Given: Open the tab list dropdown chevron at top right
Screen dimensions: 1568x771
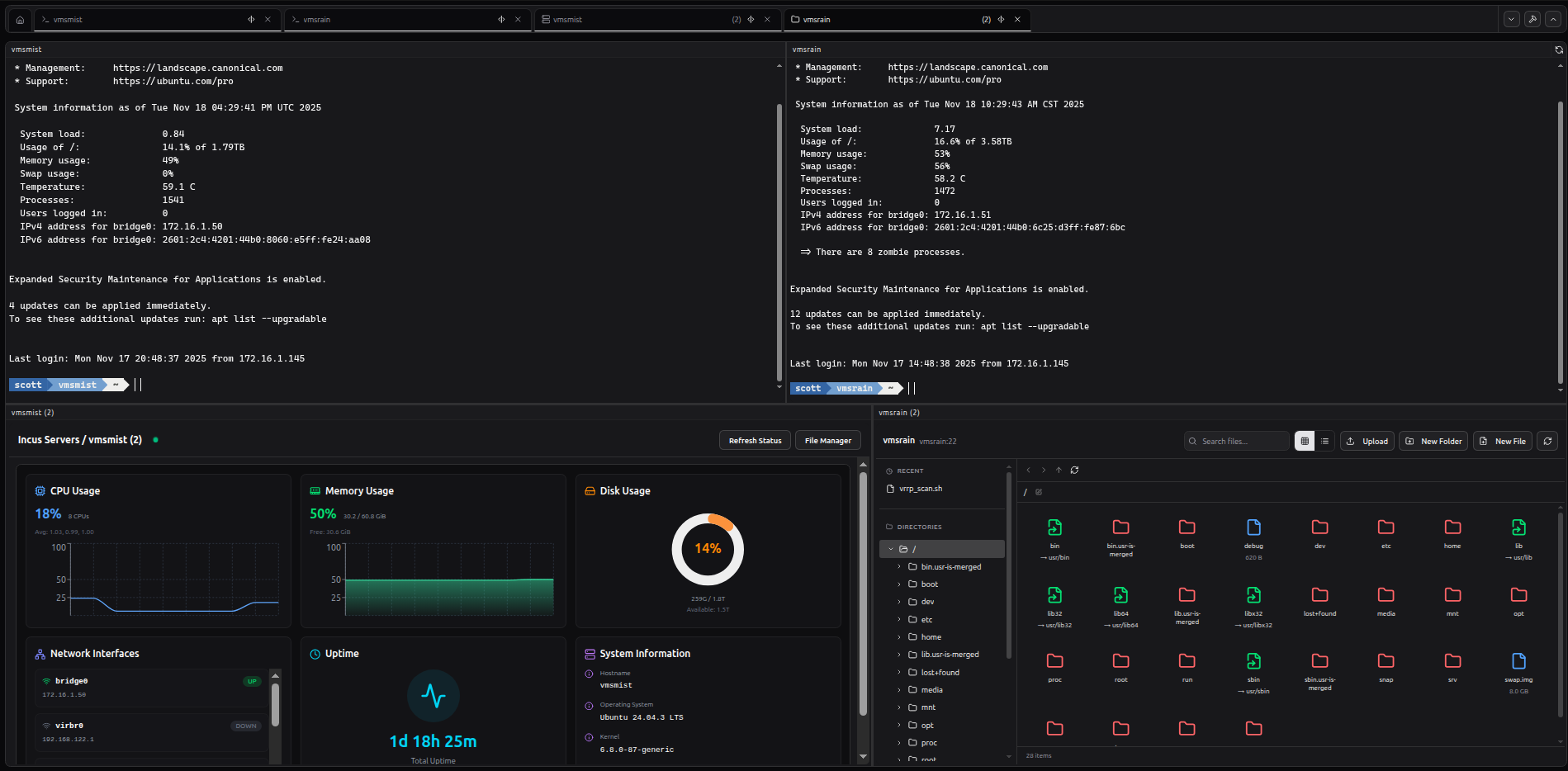Looking at the screenshot, I should click(1511, 20).
